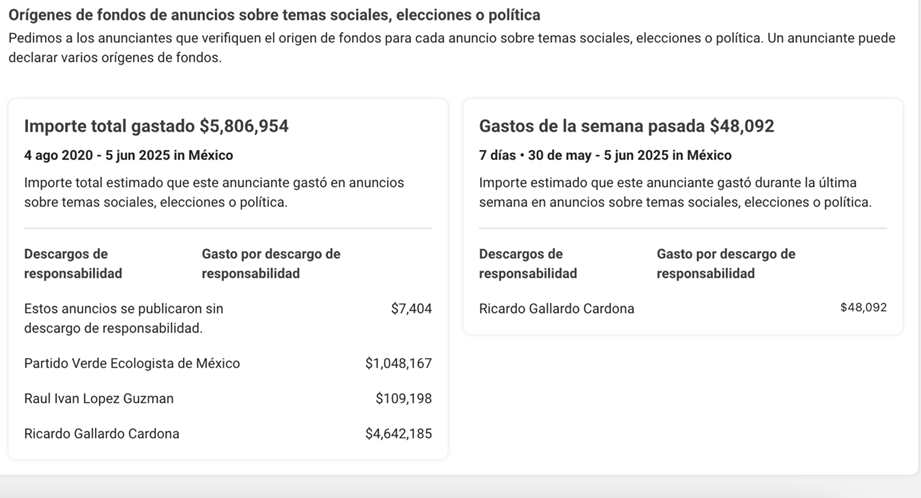Click the $1,048,167 spend amount
921x498 pixels.
click(x=398, y=364)
